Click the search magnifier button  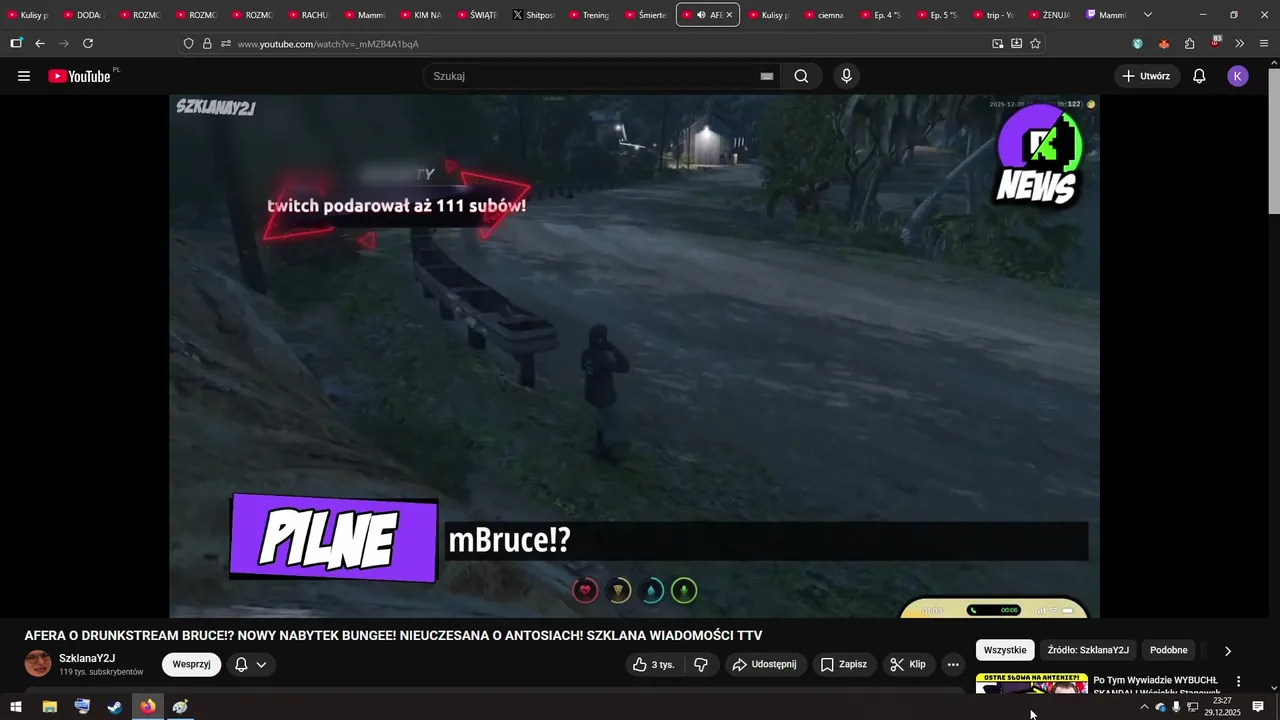801,76
